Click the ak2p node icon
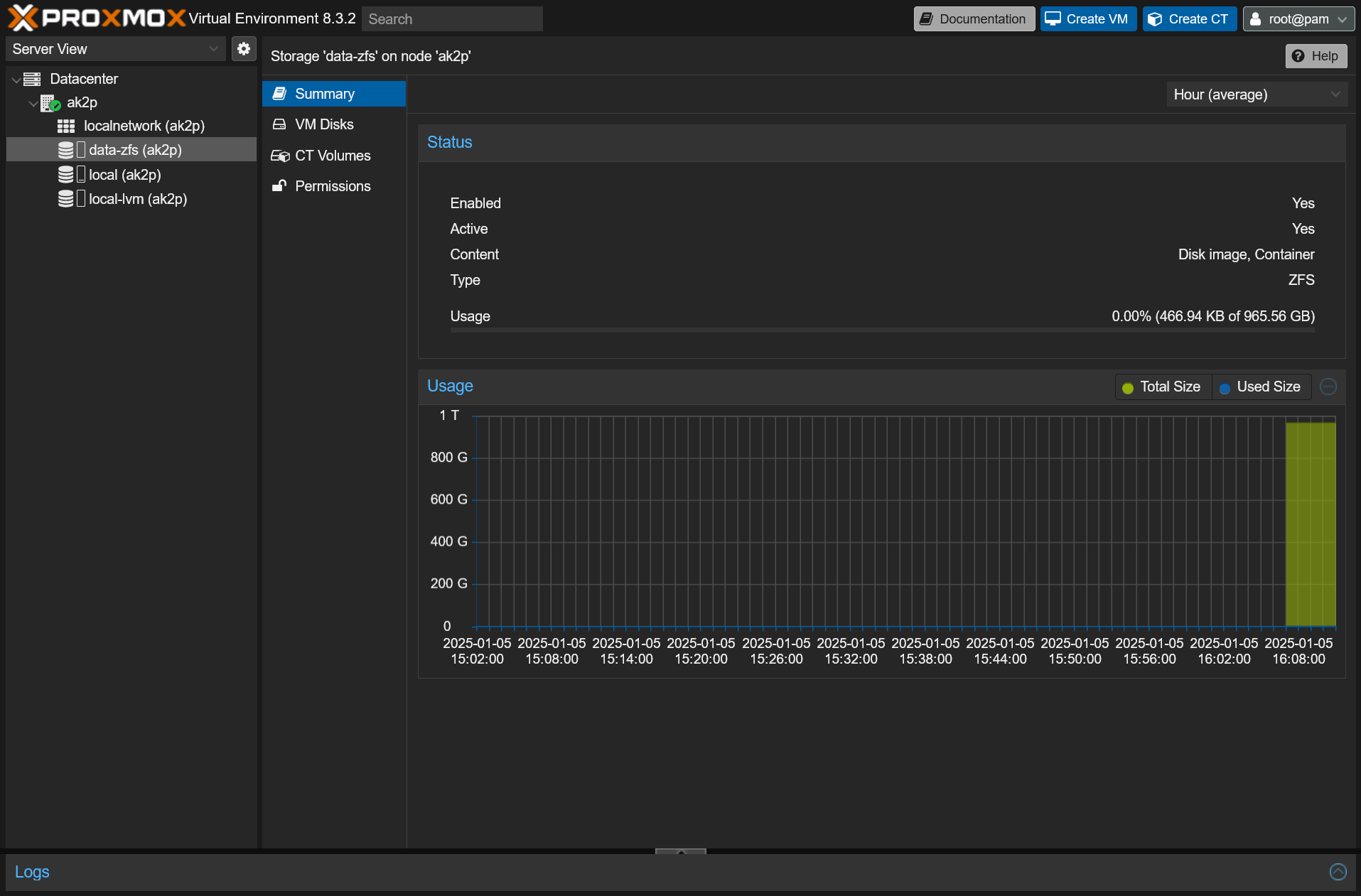 (x=50, y=103)
